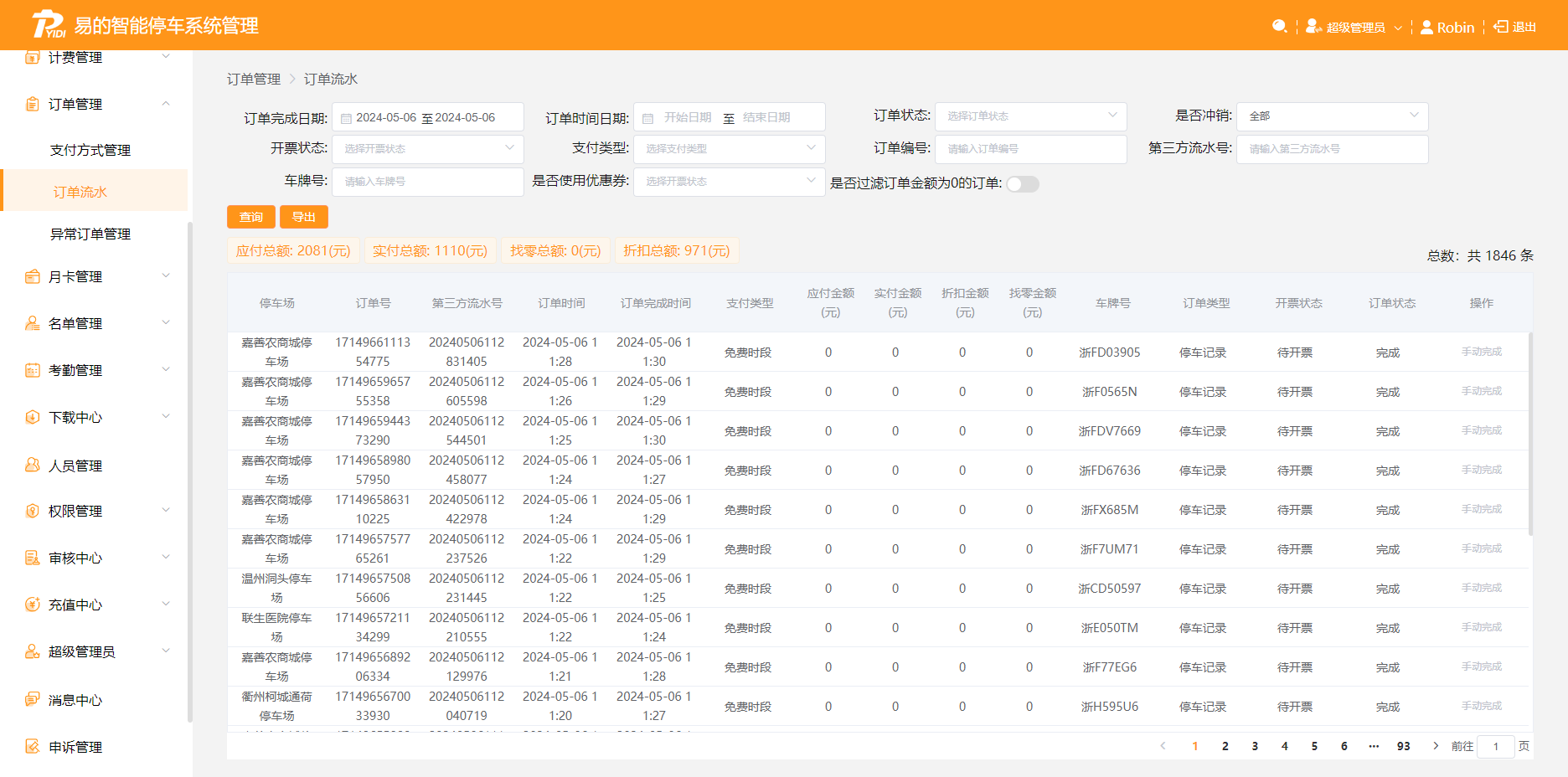Click the 查询 search button
The width and height of the screenshot is (1568, 777).
(251, 217)
